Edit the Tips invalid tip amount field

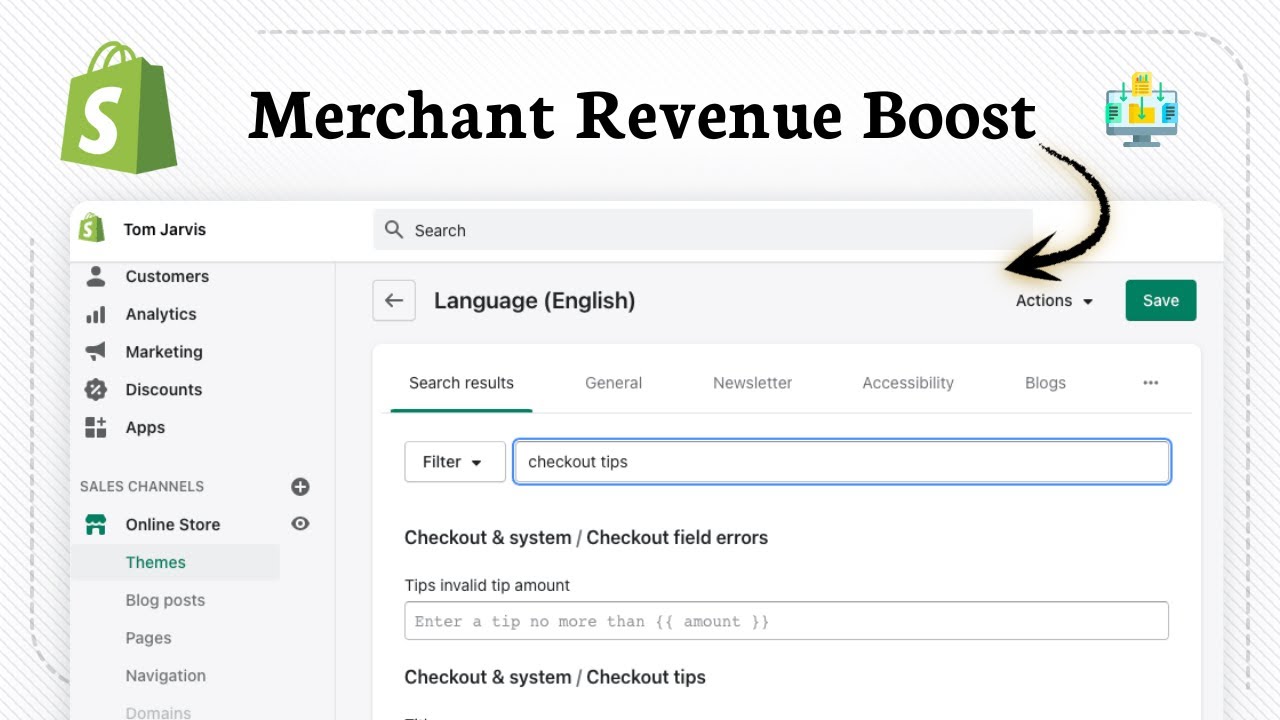[x=787, y=621]
